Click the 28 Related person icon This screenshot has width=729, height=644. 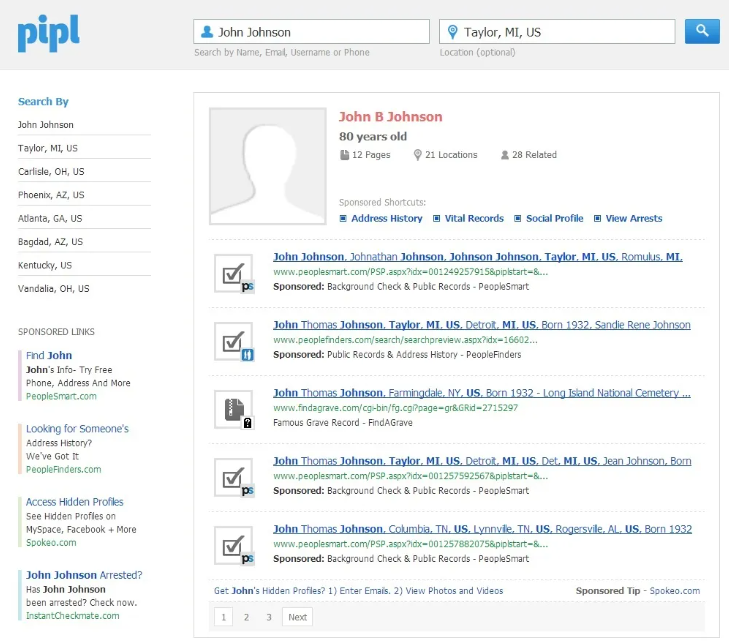tap(504, 155)
